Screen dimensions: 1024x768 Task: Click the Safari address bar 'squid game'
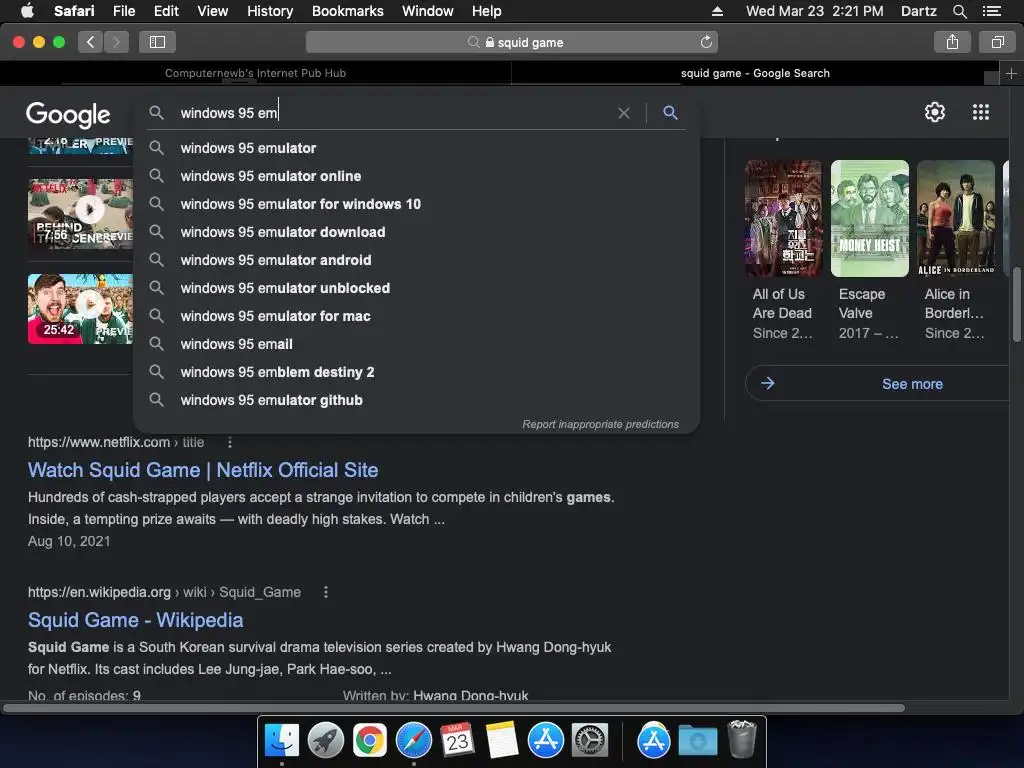512,42
